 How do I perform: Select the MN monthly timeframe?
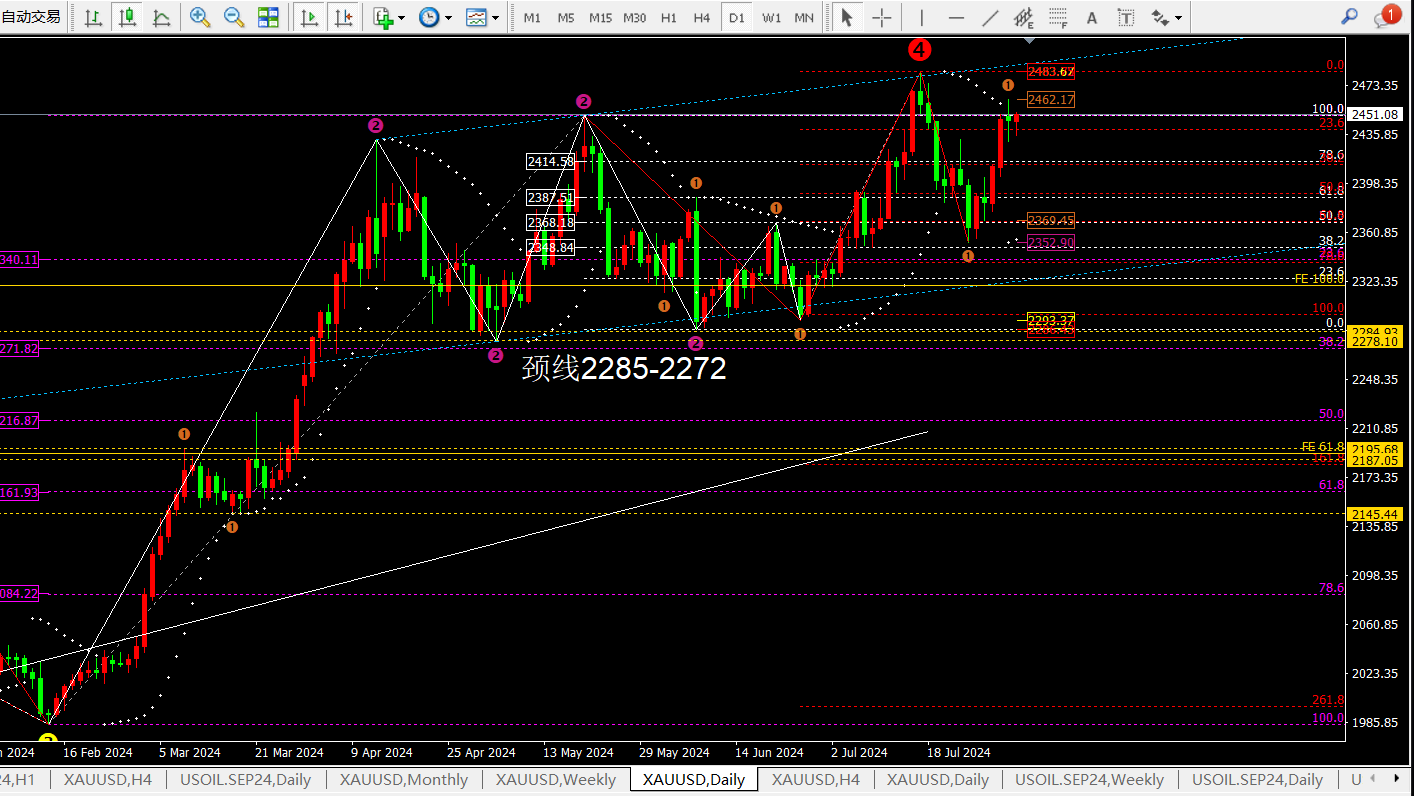coord(803,18)
